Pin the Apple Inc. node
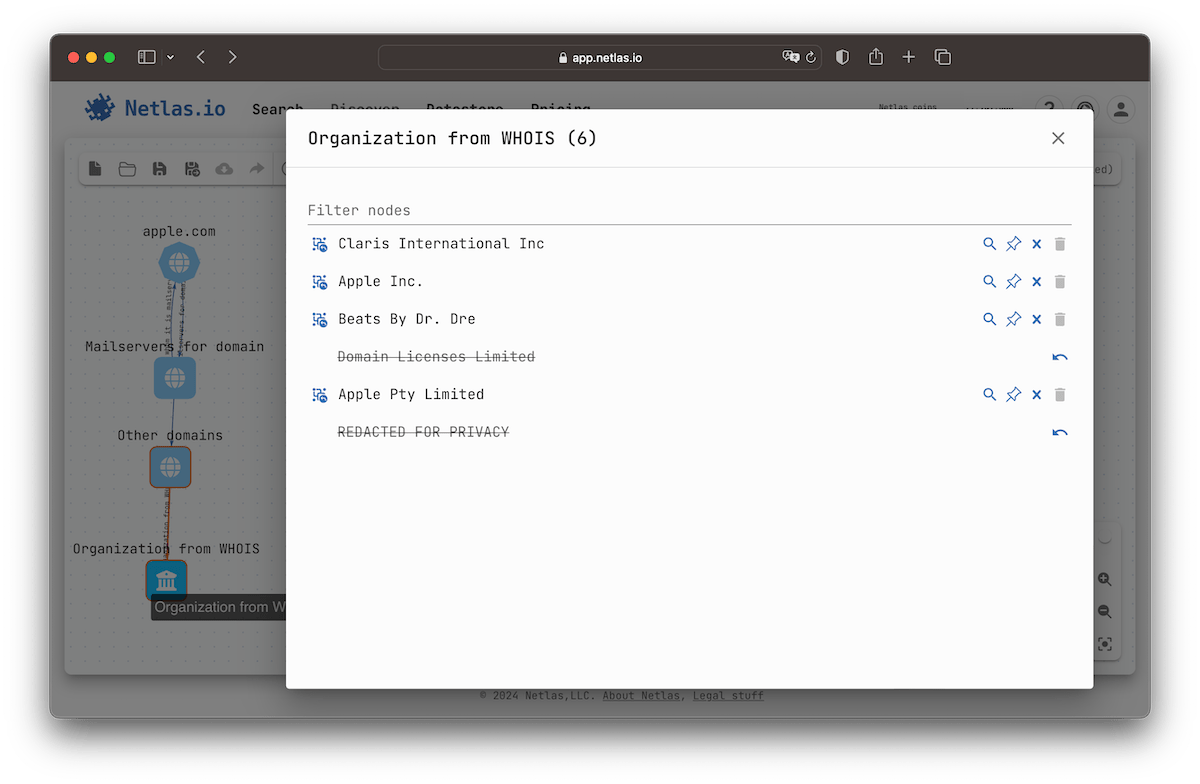 pos(1013,281)
